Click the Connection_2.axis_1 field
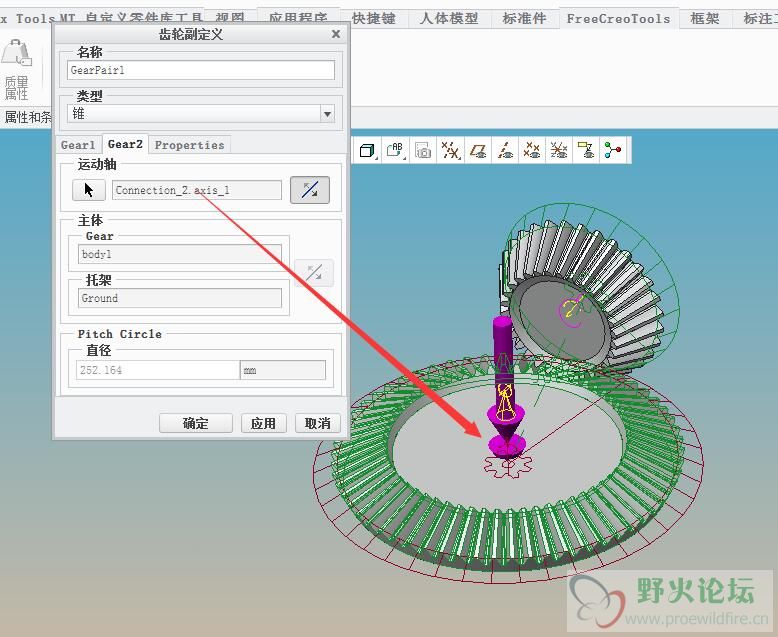The width and height of the screenshot is (778, 637). click(x=196, y=190)
